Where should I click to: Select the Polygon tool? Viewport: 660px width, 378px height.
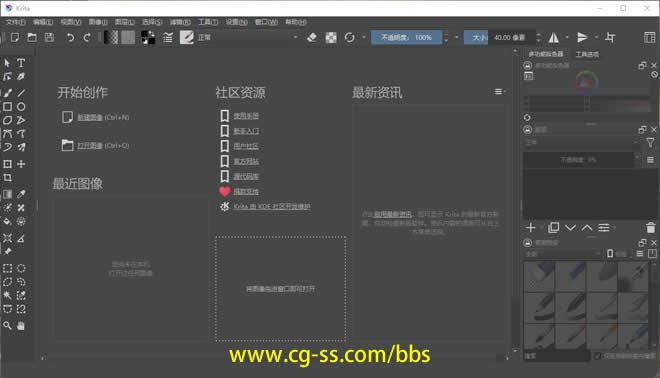(7, 120)
